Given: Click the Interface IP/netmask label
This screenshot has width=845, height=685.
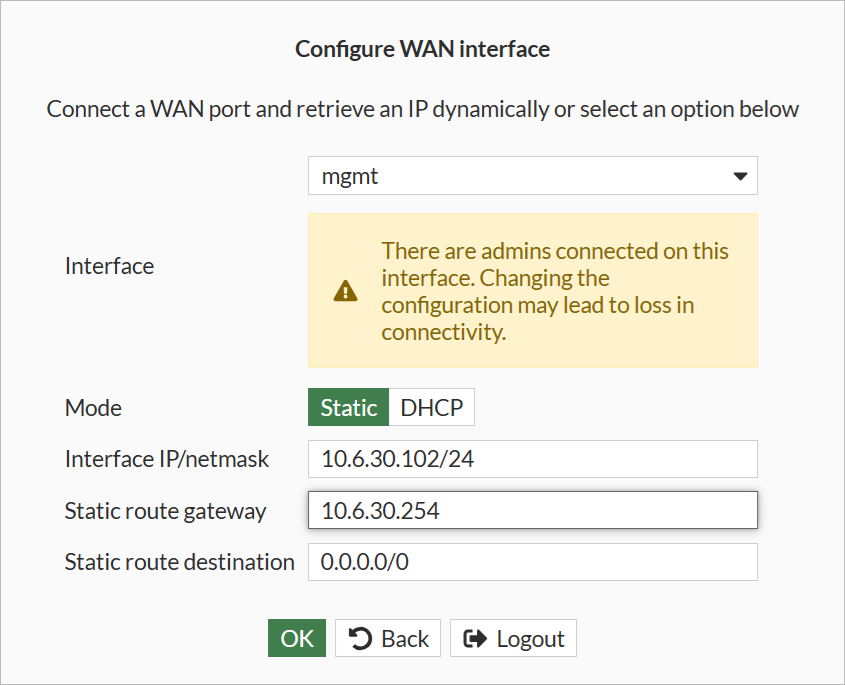Looking at the screenshot, I should coord(167,459).
